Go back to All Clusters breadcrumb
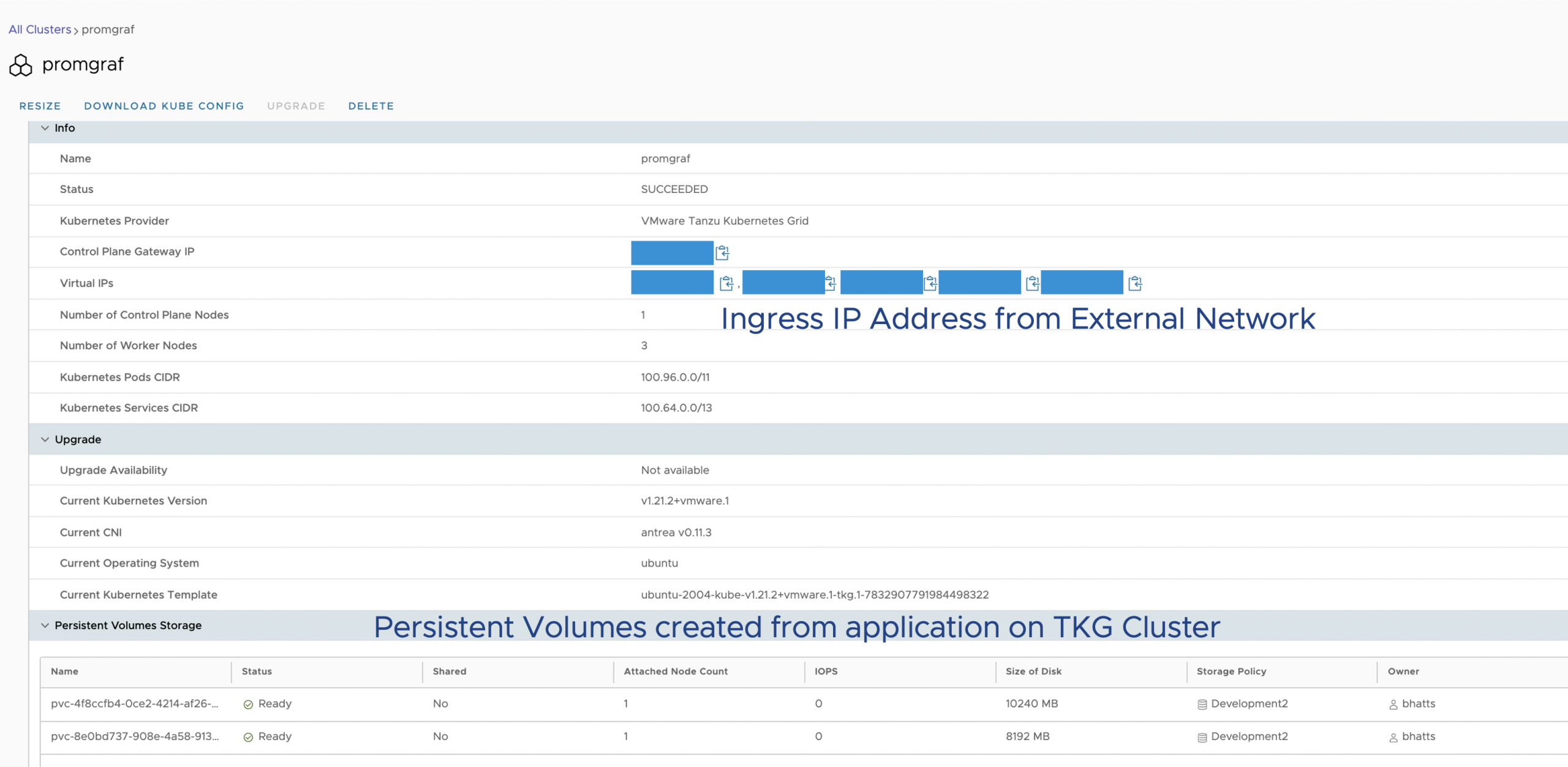 [40, 29]
